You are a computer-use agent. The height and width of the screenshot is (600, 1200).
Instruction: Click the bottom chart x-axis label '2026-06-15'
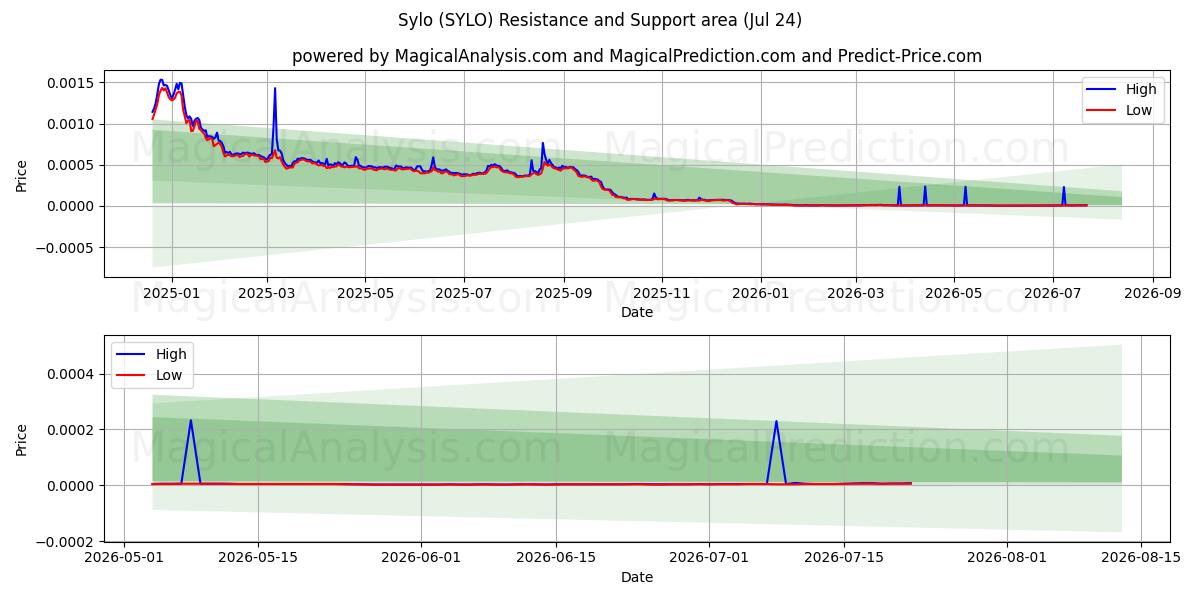(x=556, y=559)
